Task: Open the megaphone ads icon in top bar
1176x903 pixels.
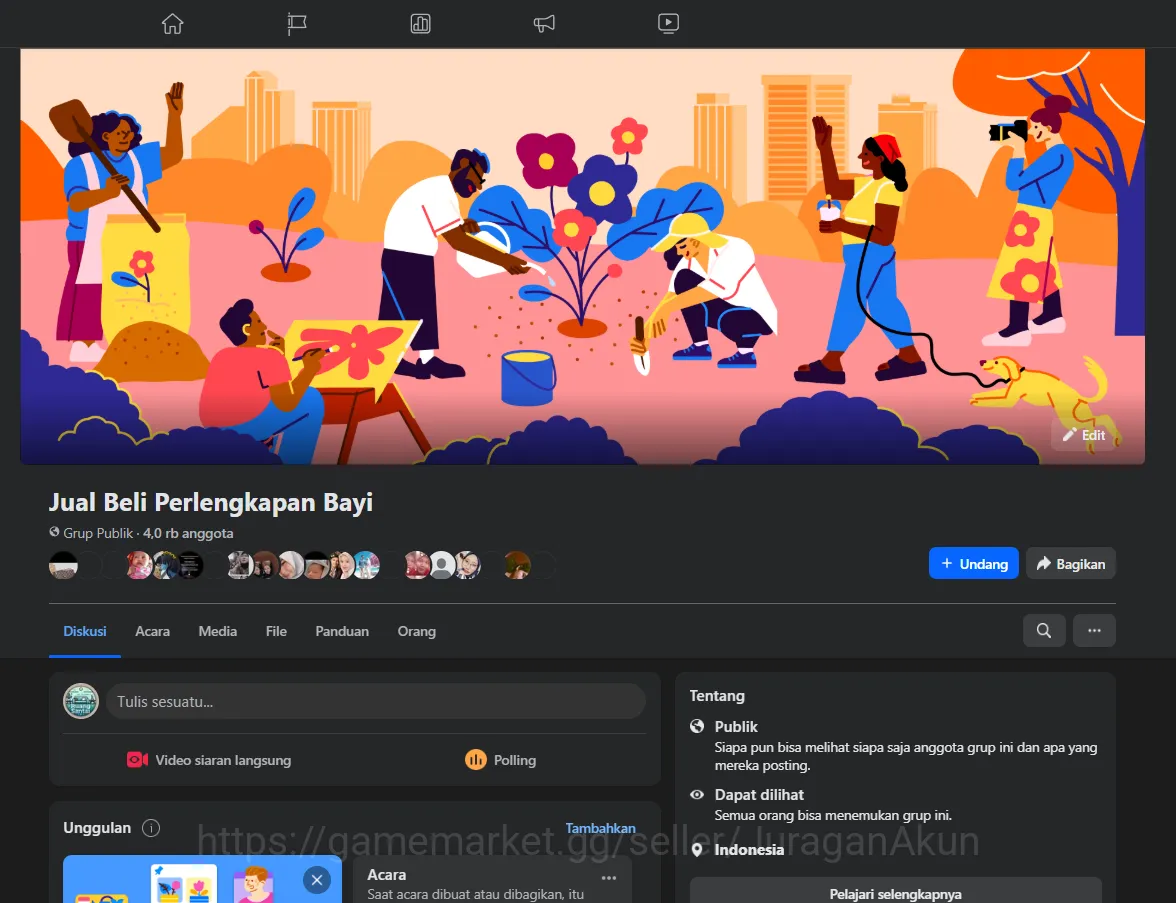Action: pyautogui.click(x=544, y=23)
